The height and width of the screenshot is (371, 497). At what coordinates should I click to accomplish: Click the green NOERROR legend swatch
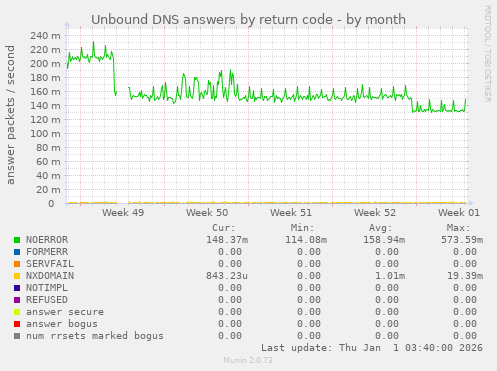pyautogui.click(x=17, y=240)
